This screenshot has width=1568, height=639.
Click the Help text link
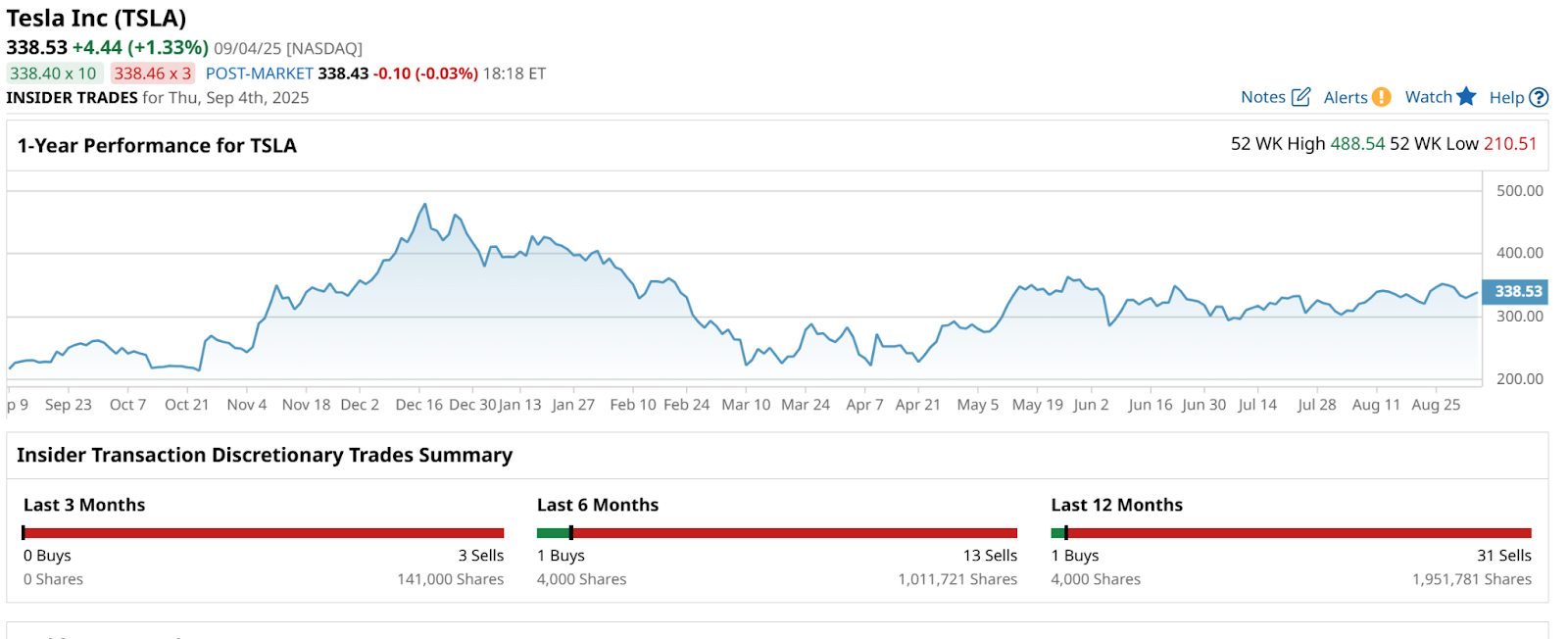point(1506,97)
